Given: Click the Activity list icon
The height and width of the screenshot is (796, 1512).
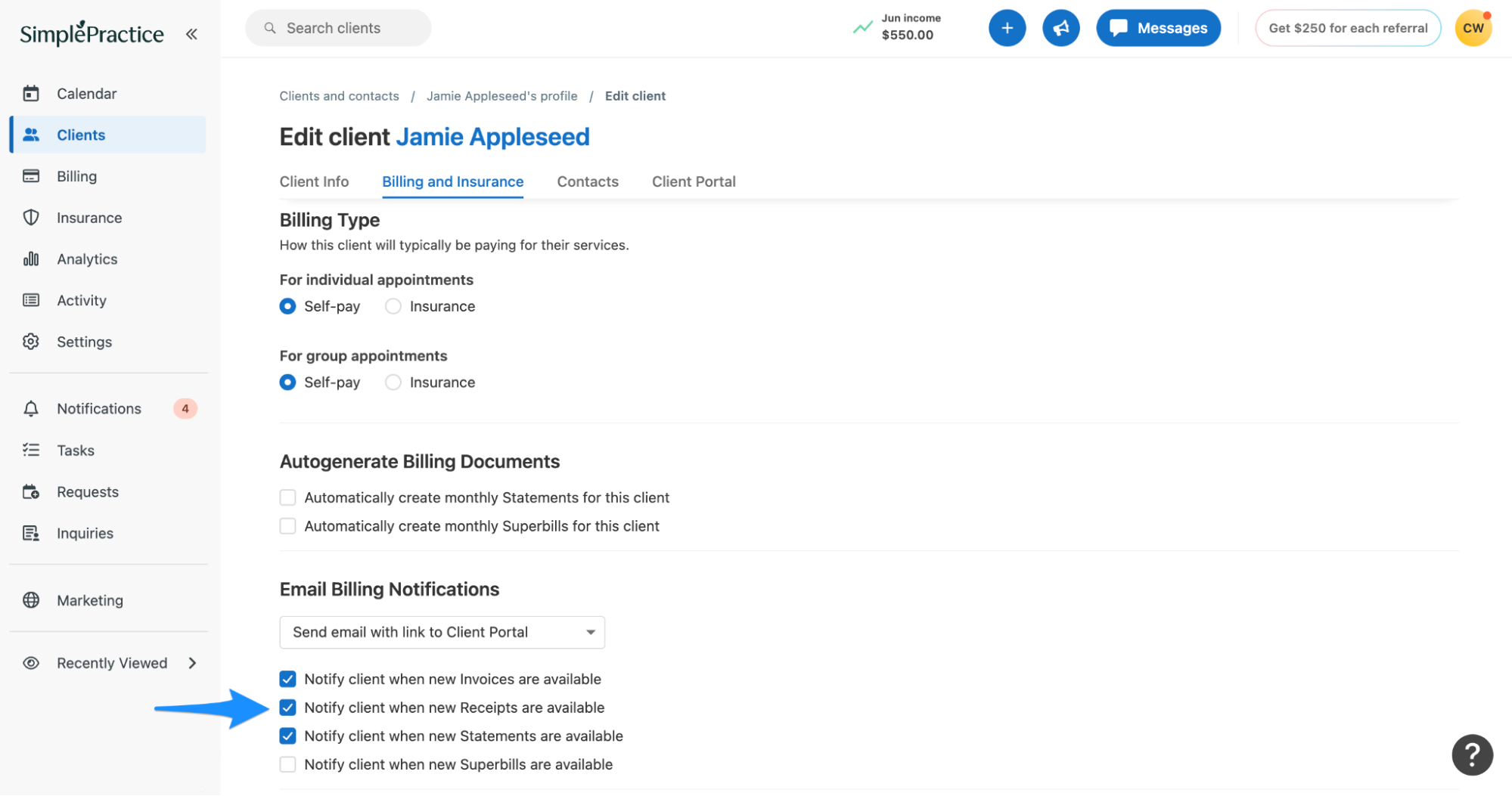Looking at the screenshot, I should click(31, 300).
